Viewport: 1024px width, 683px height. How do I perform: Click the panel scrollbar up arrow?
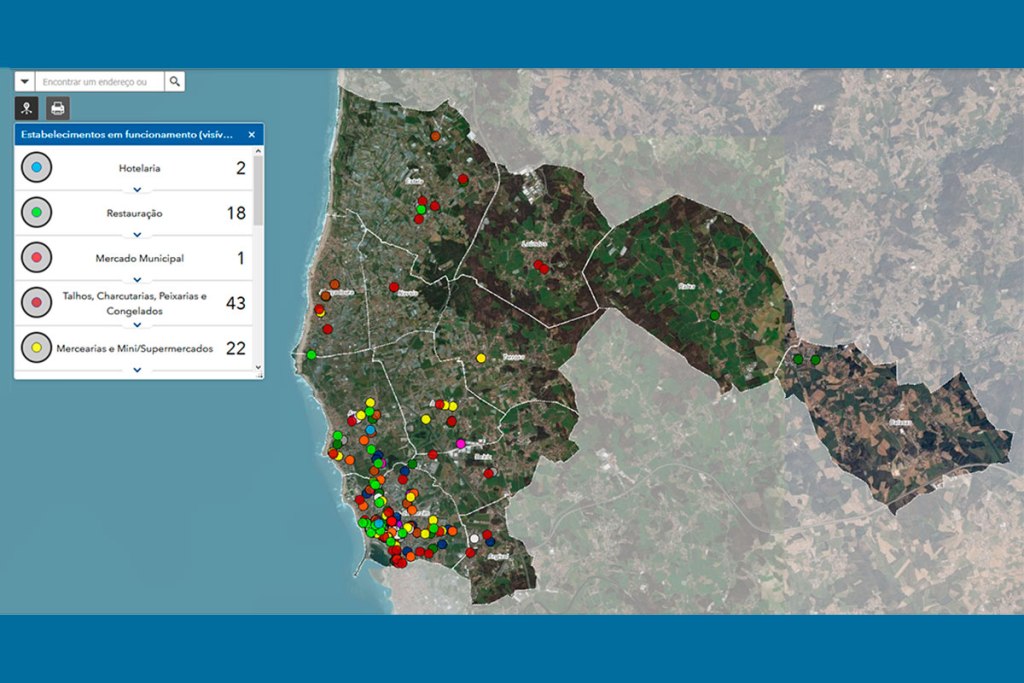click(x=259, y=151)
